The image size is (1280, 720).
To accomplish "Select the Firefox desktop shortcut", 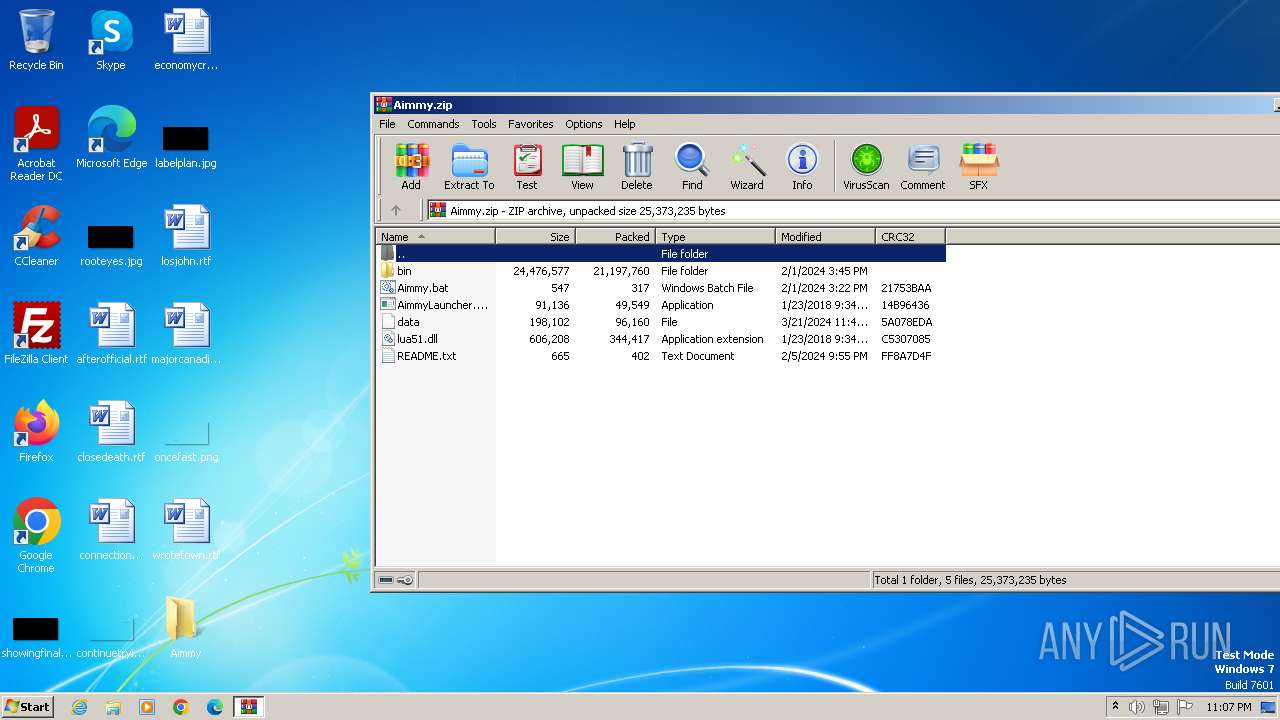I will point(36,432).
